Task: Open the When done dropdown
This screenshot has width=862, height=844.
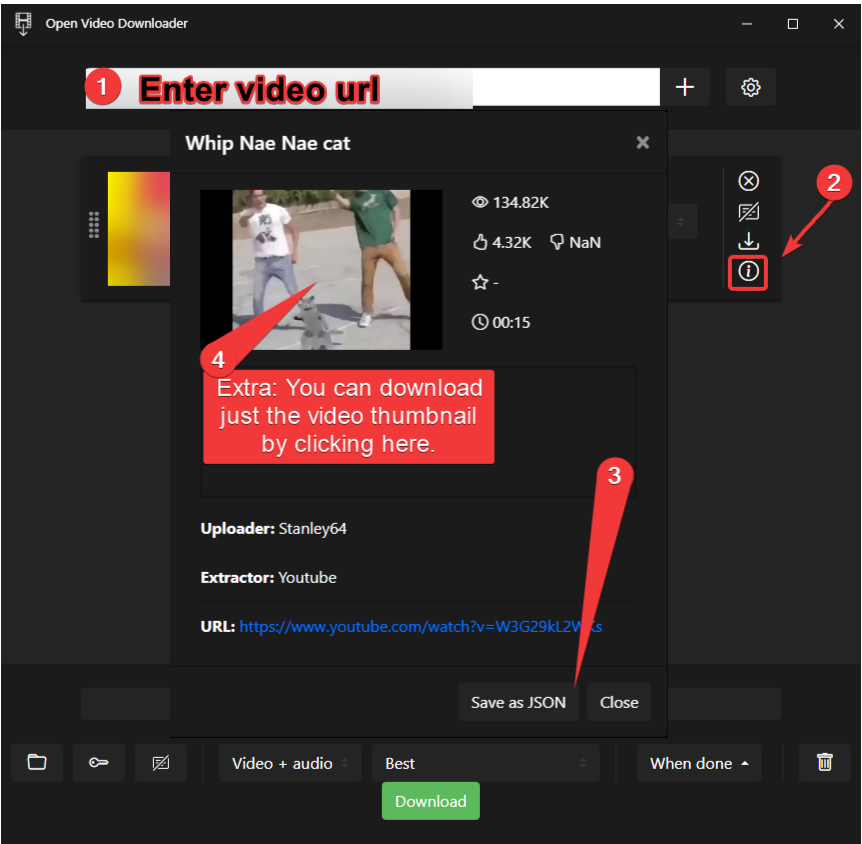Action: tap(699, 763)
